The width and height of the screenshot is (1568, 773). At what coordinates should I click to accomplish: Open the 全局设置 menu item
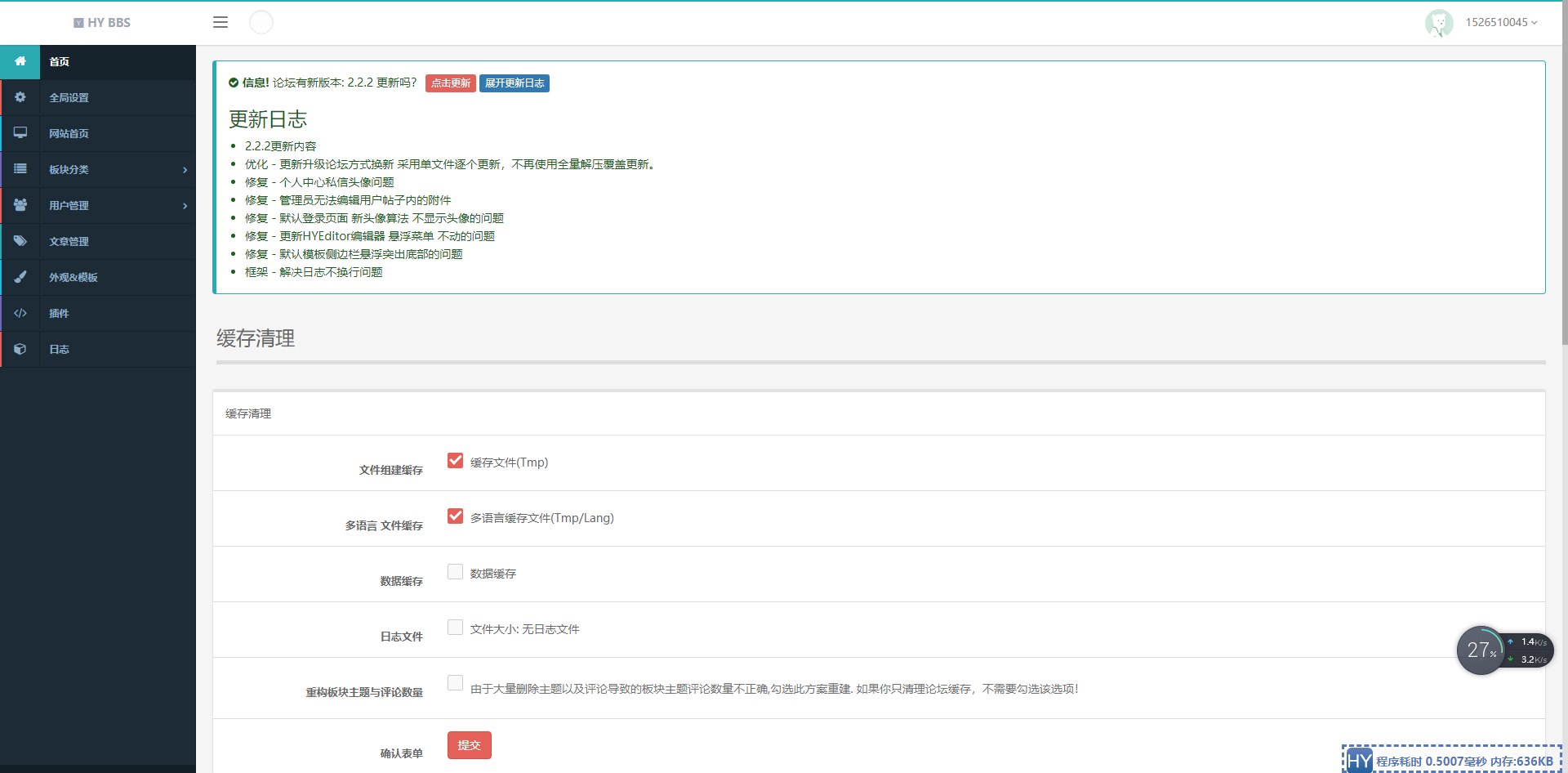pos(69,98)
